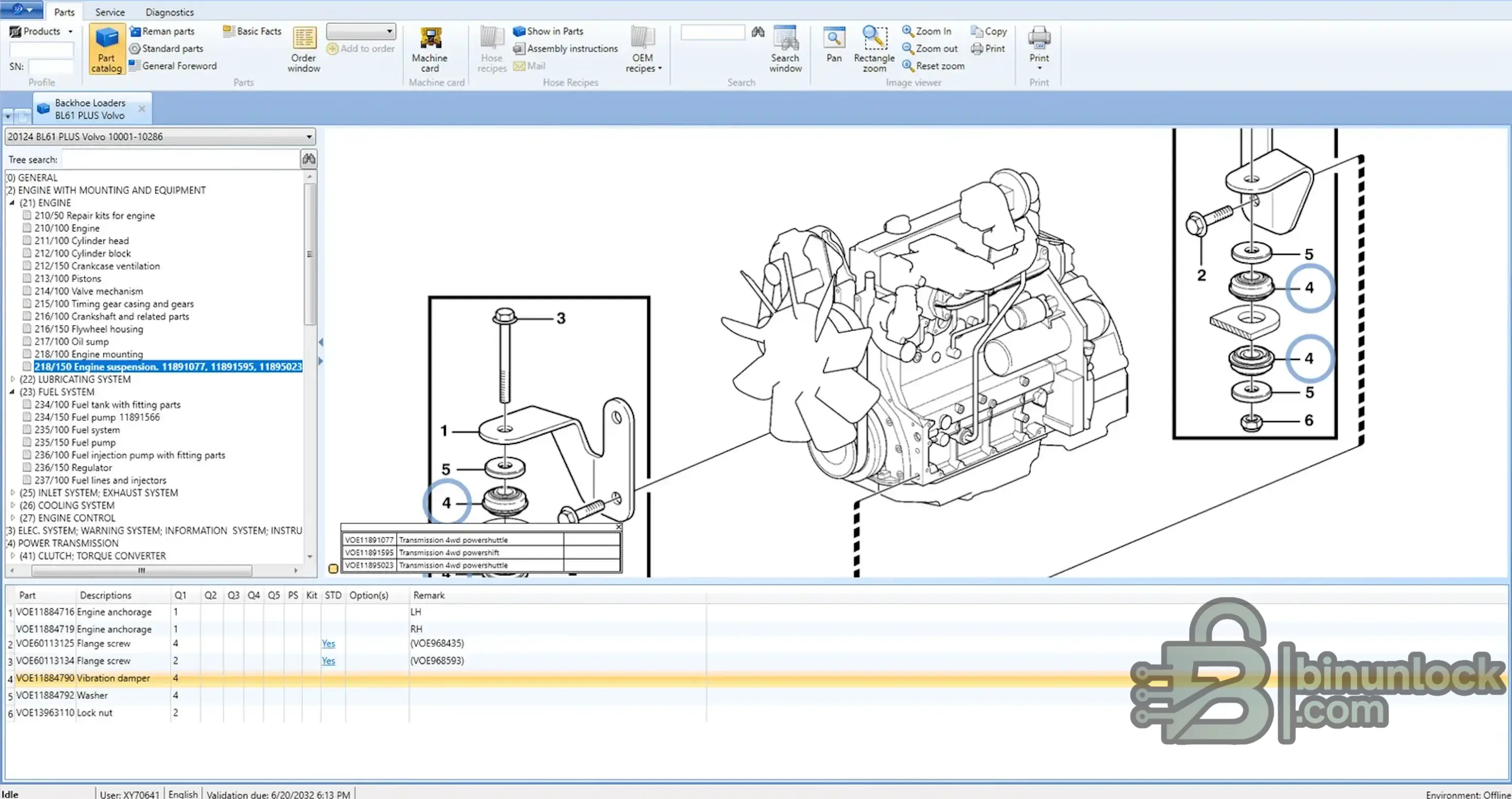Open the Part catalog
Screen dimensions: 1512x799
pyautogui.click(x=106, y=49)
